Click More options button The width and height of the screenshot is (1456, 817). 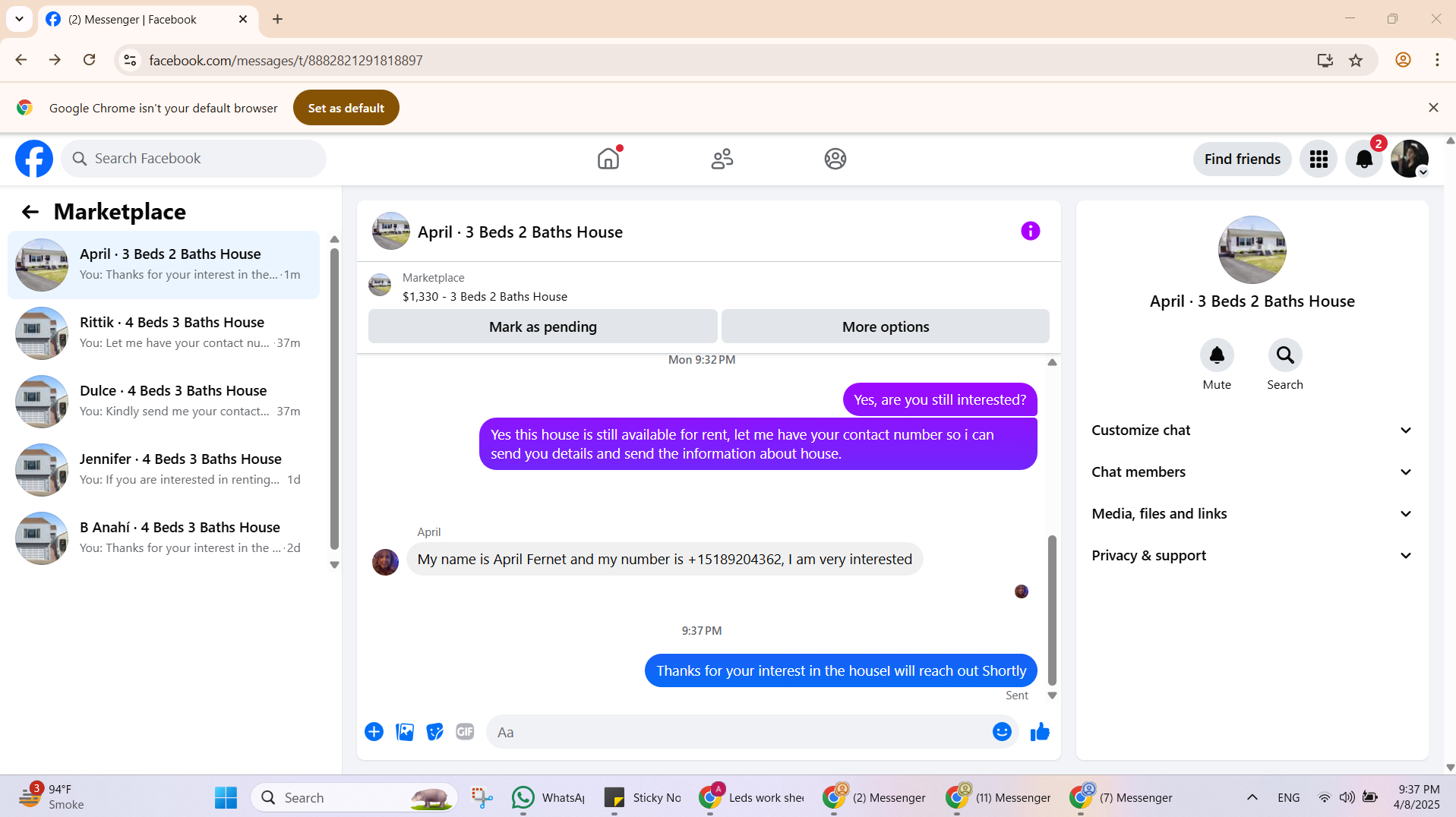(x=885, y=326)
